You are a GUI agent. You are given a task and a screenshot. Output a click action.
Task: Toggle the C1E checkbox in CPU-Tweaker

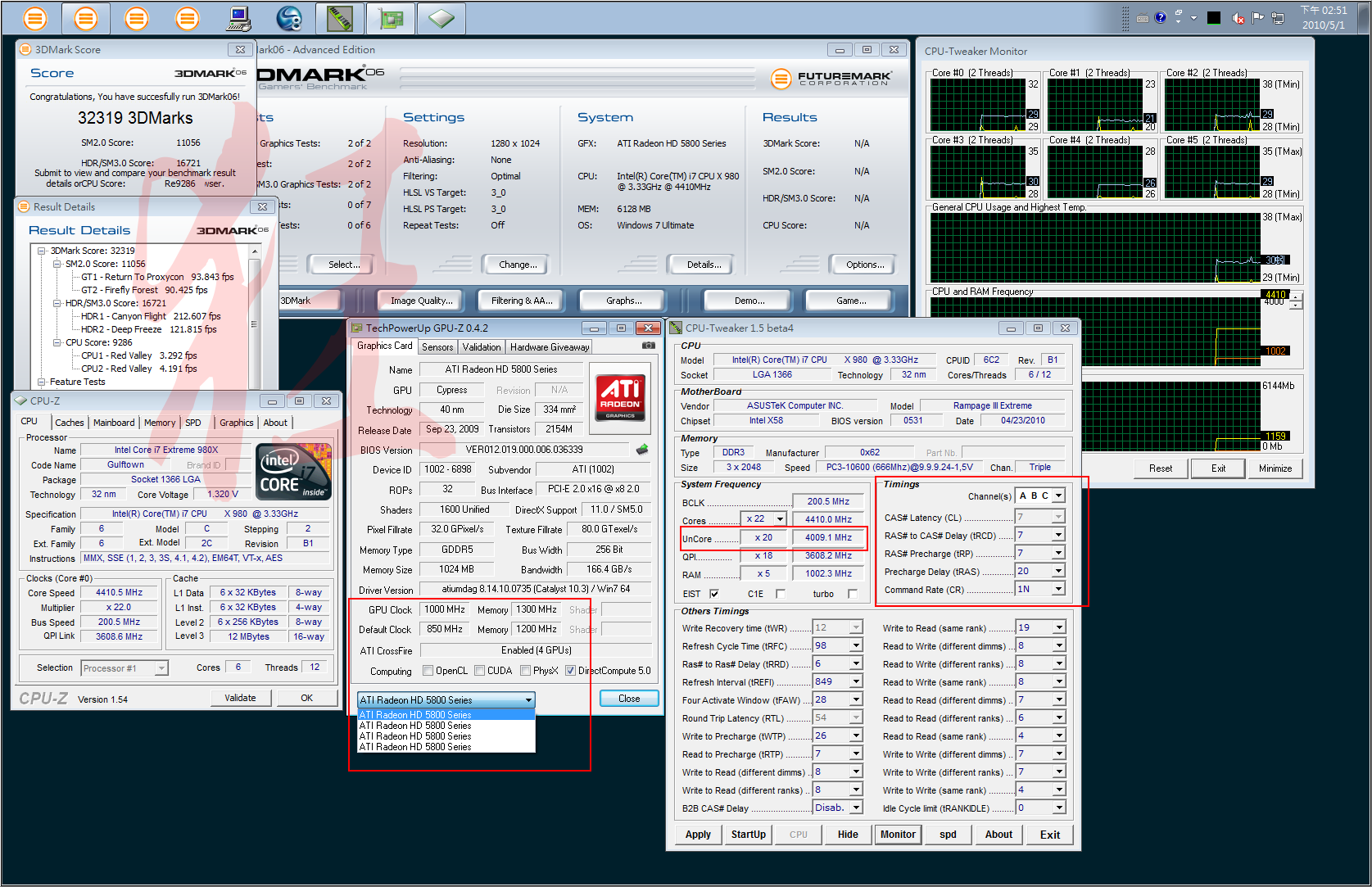(x=780, y=594)
